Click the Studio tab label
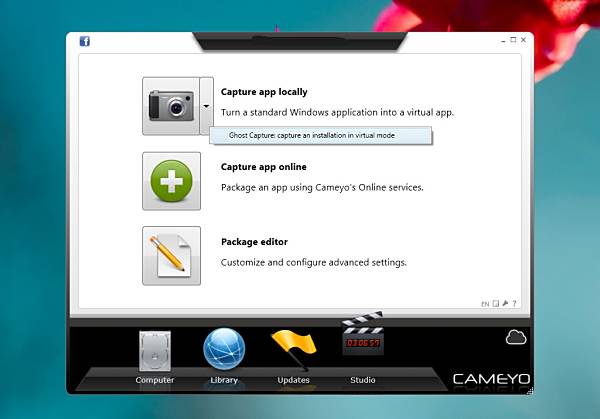Screen dimensions: 600x419 (362, 380)
